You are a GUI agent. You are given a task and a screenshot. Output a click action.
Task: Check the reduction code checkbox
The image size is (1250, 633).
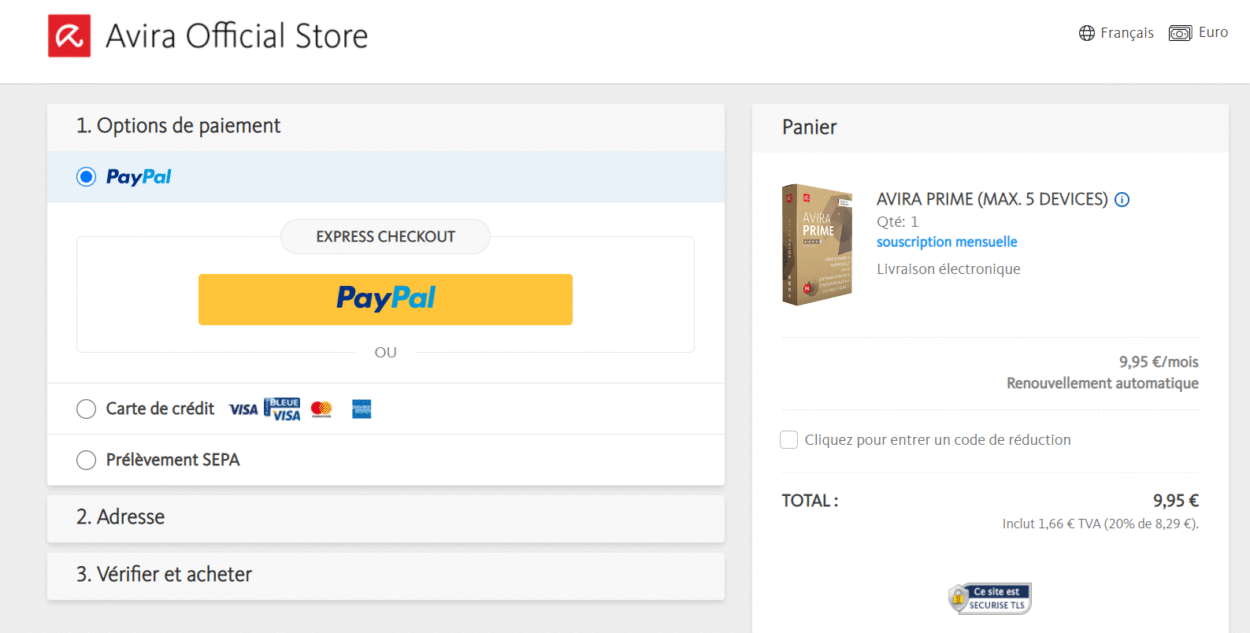point(788,439)
